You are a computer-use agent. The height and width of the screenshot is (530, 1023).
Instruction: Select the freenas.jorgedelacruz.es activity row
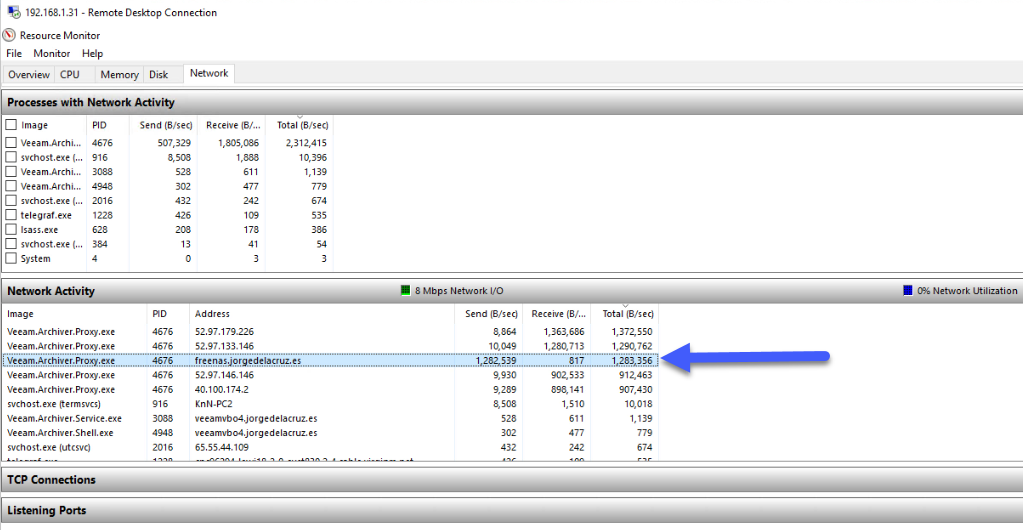click(x=331, y=360)
